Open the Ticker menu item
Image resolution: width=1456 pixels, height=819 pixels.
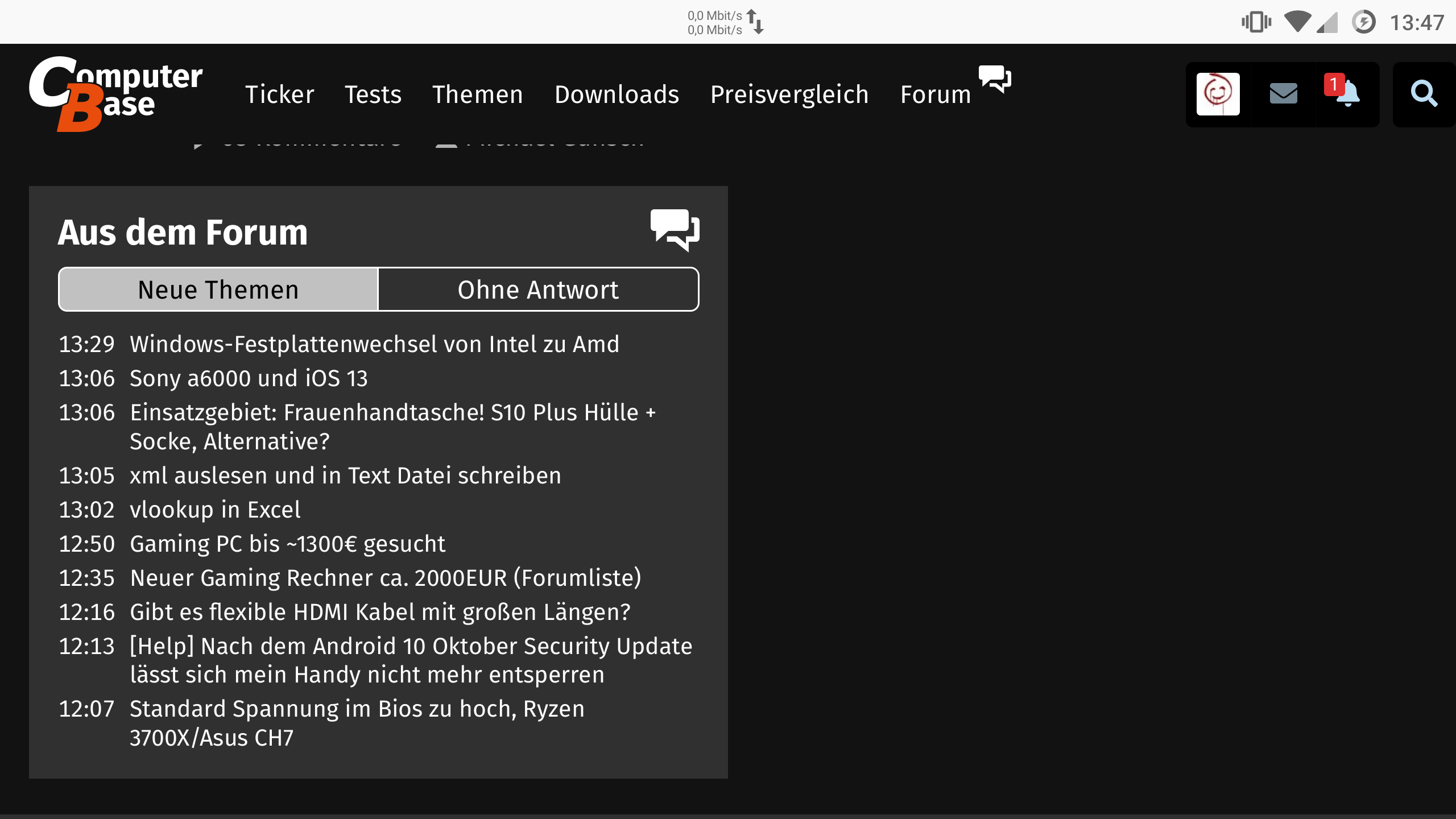[279, 94]
